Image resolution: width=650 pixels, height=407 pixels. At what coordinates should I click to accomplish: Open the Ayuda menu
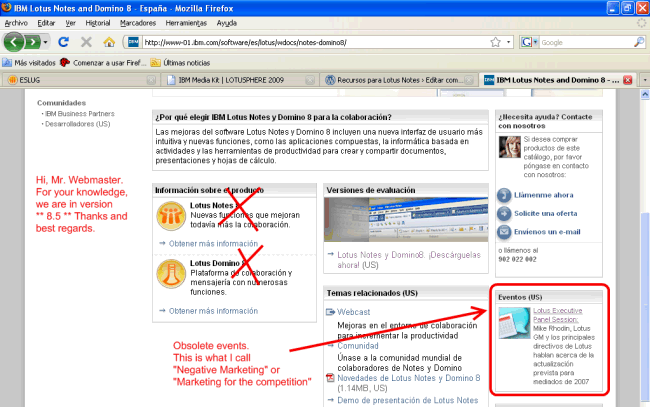[x=227, y=23]
